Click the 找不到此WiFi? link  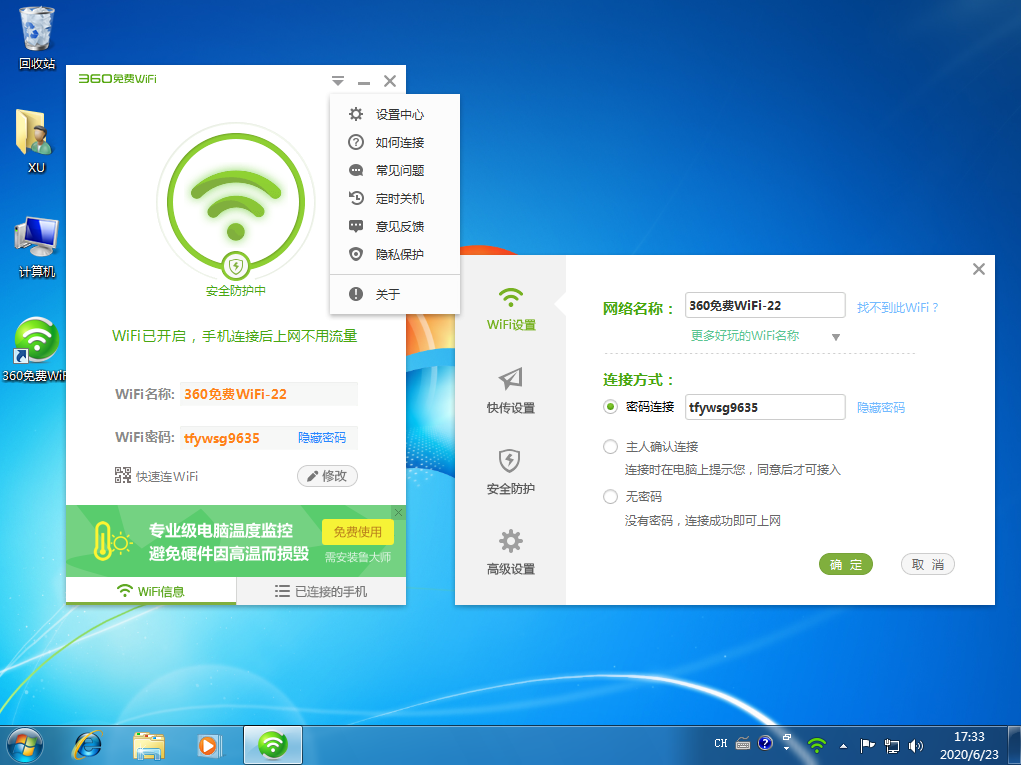tap(897, 307)
